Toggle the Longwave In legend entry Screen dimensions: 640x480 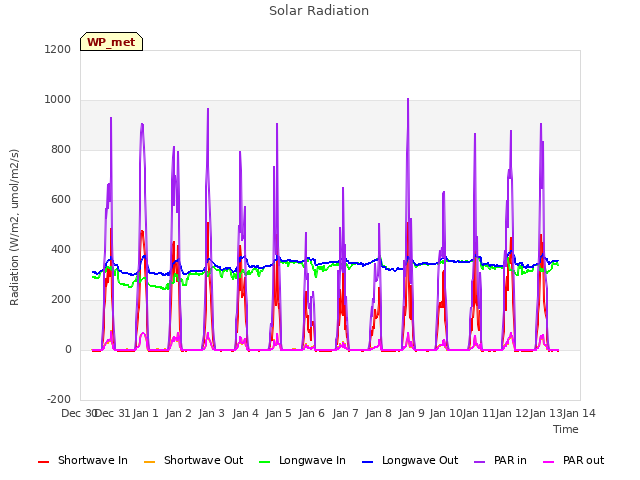[302, 460]
